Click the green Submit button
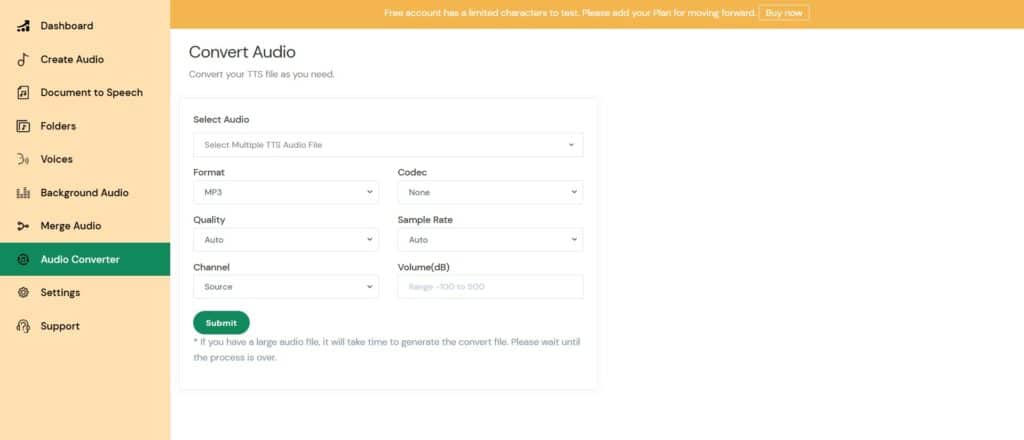Screen dimensions: 1024x440 [x=221, y=322]
